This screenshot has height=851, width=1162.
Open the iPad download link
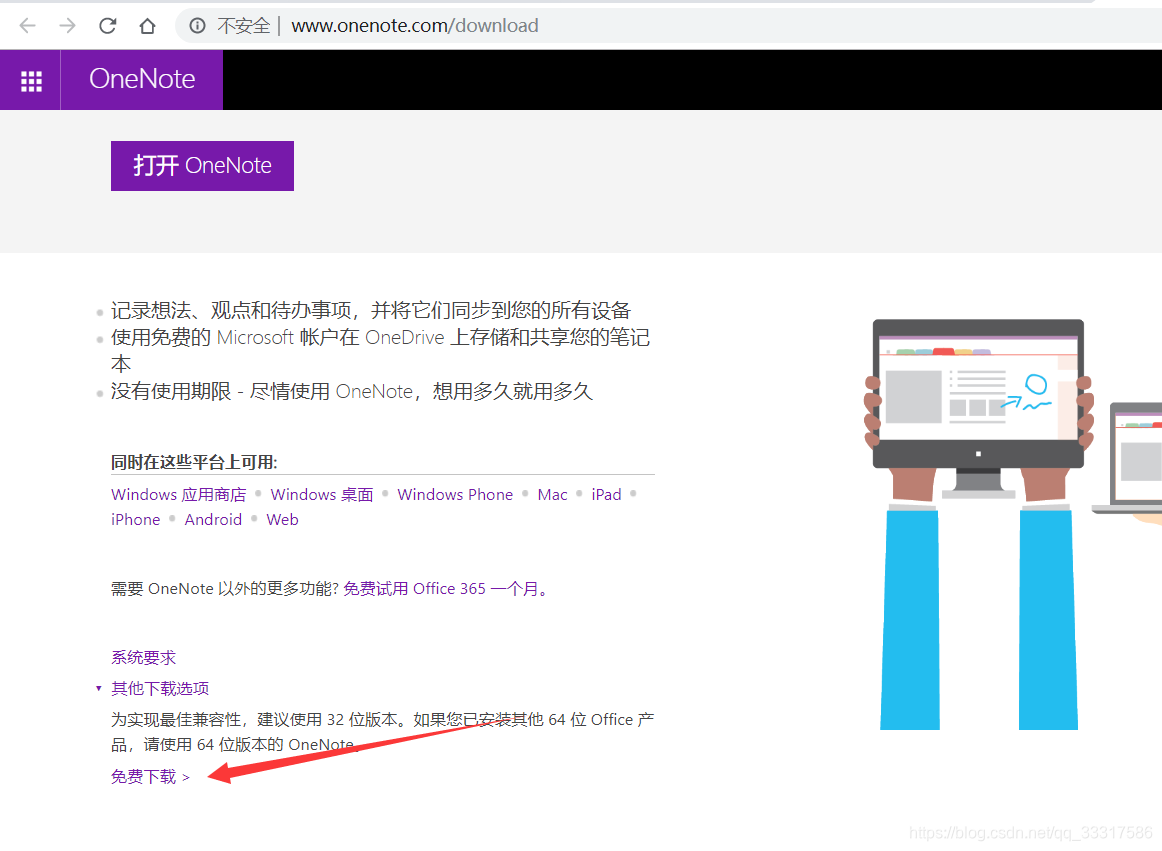(x=606, y=494)
